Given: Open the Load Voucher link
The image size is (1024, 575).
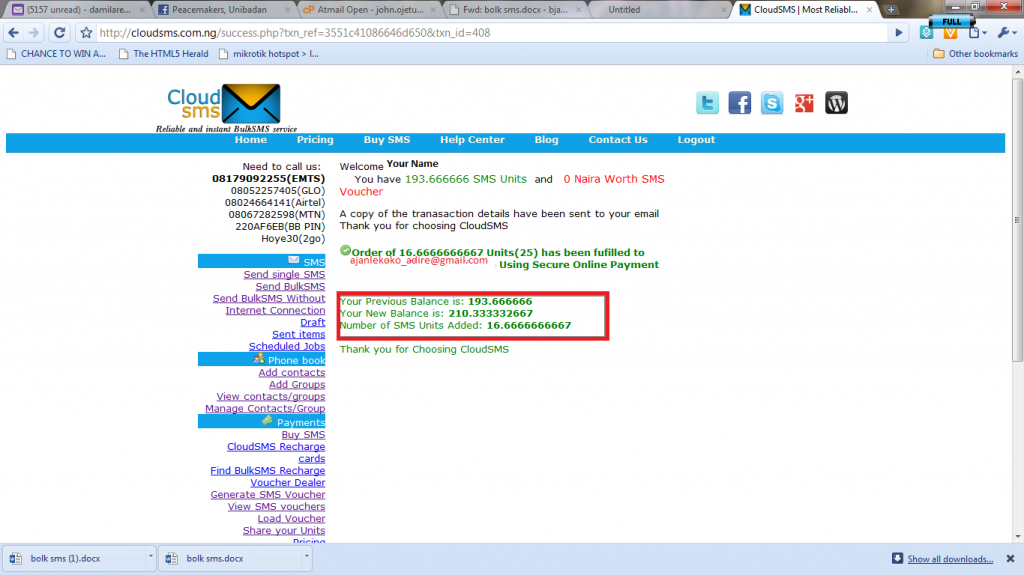Looking at the screenshot, I should [291, 519].
